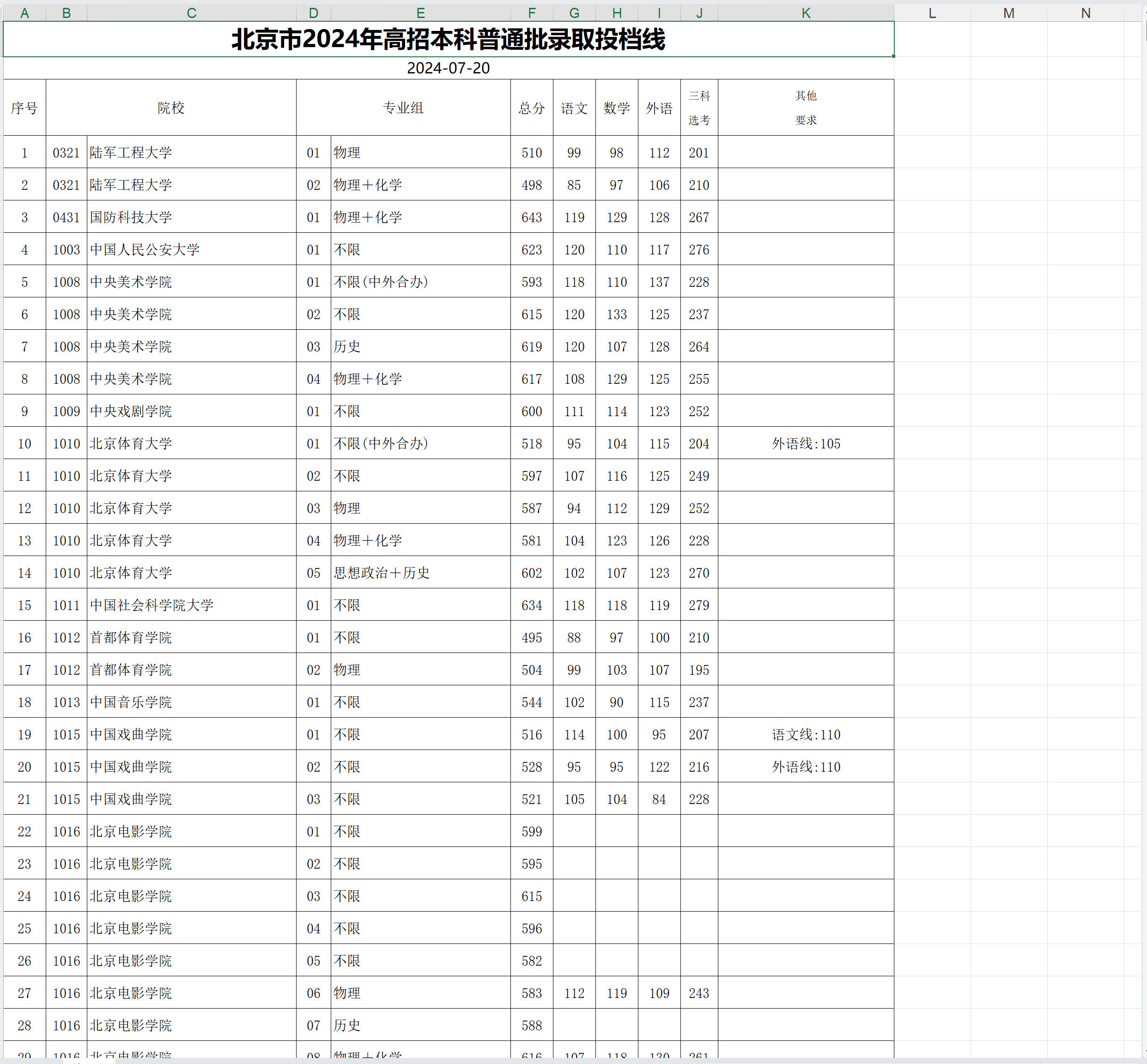Click the 总分 header cell
Viewport: 1147px width, 1064px height.
[532, 108]
